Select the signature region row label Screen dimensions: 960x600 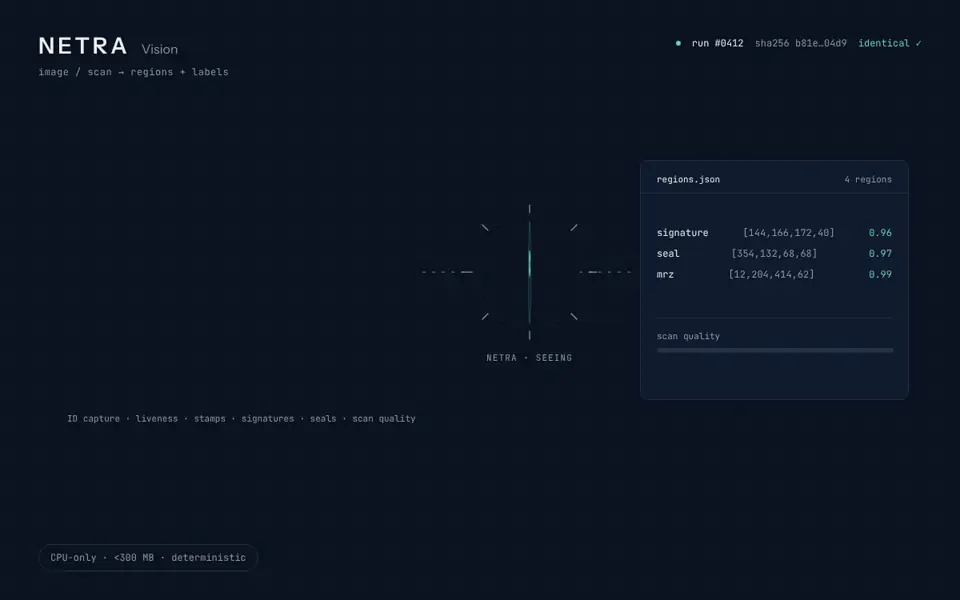[682, 233]
